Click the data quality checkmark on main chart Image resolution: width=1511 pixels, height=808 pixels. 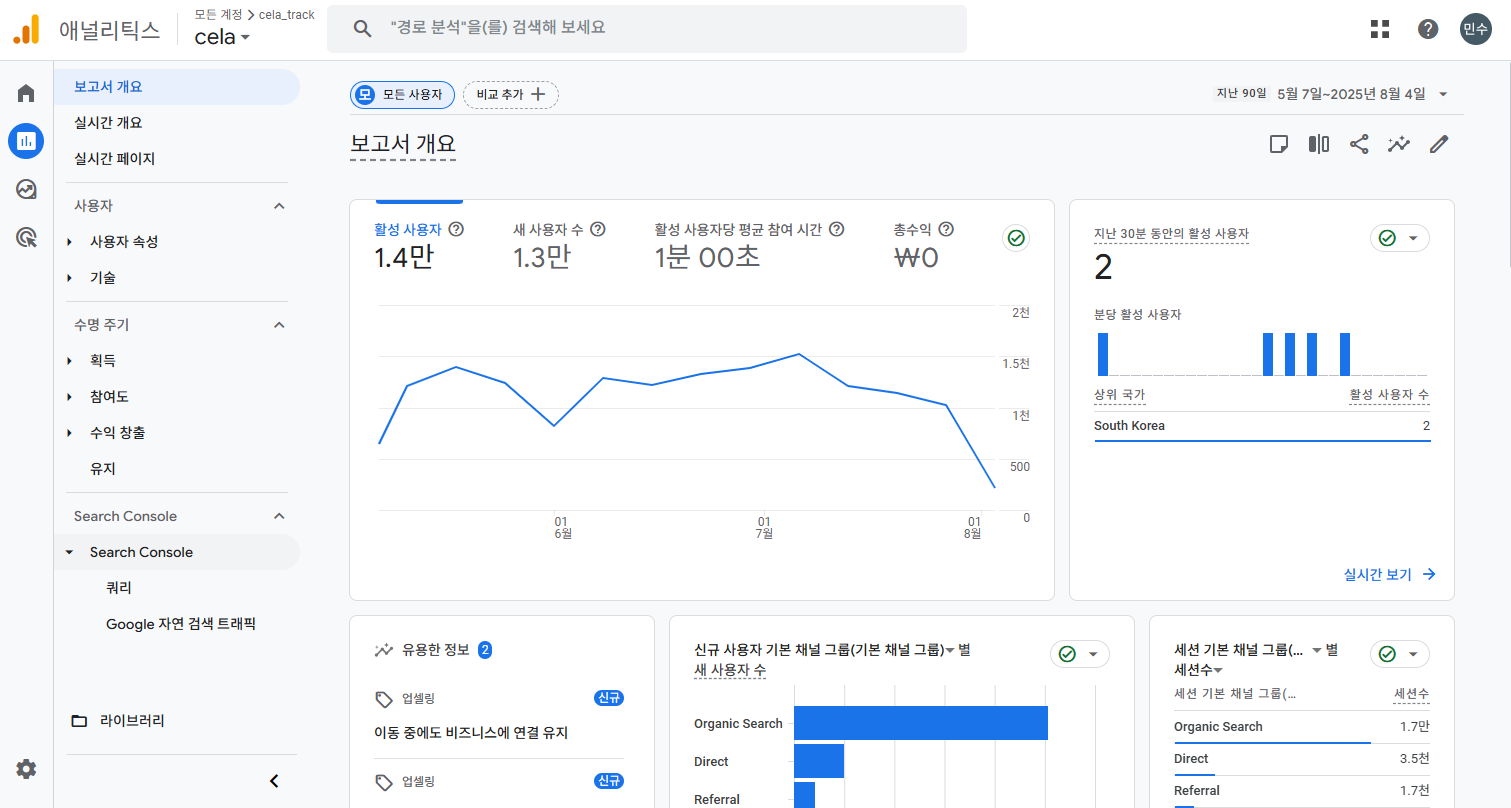[x=1016, y=238]
